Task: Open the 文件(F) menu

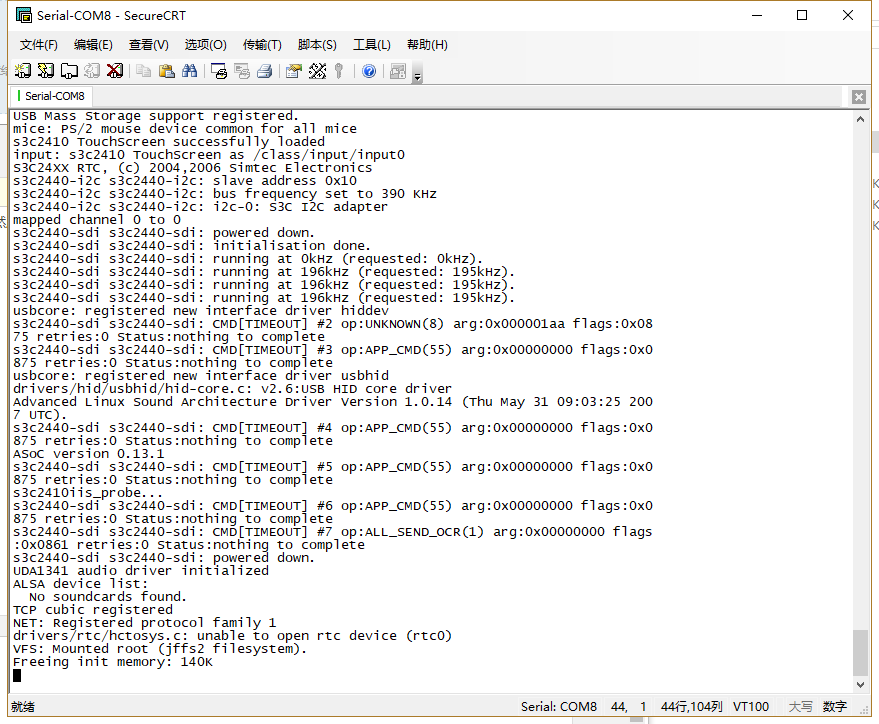Action: [x=39, y=45]
